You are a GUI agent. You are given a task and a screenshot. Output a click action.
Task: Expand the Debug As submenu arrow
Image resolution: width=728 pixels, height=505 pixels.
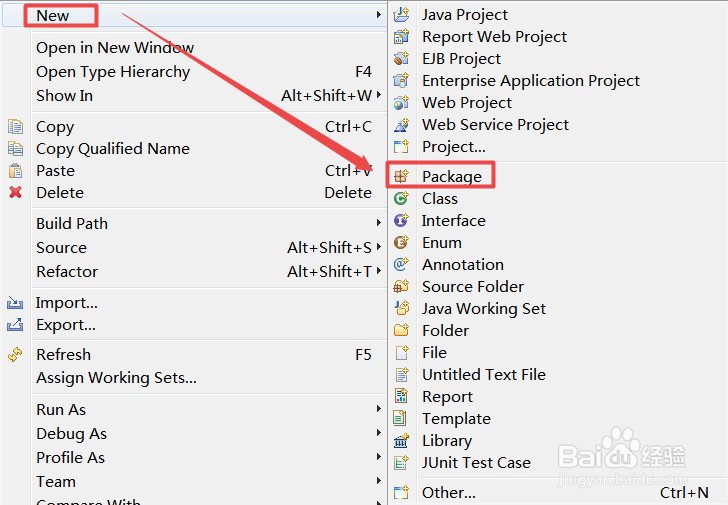379,434
